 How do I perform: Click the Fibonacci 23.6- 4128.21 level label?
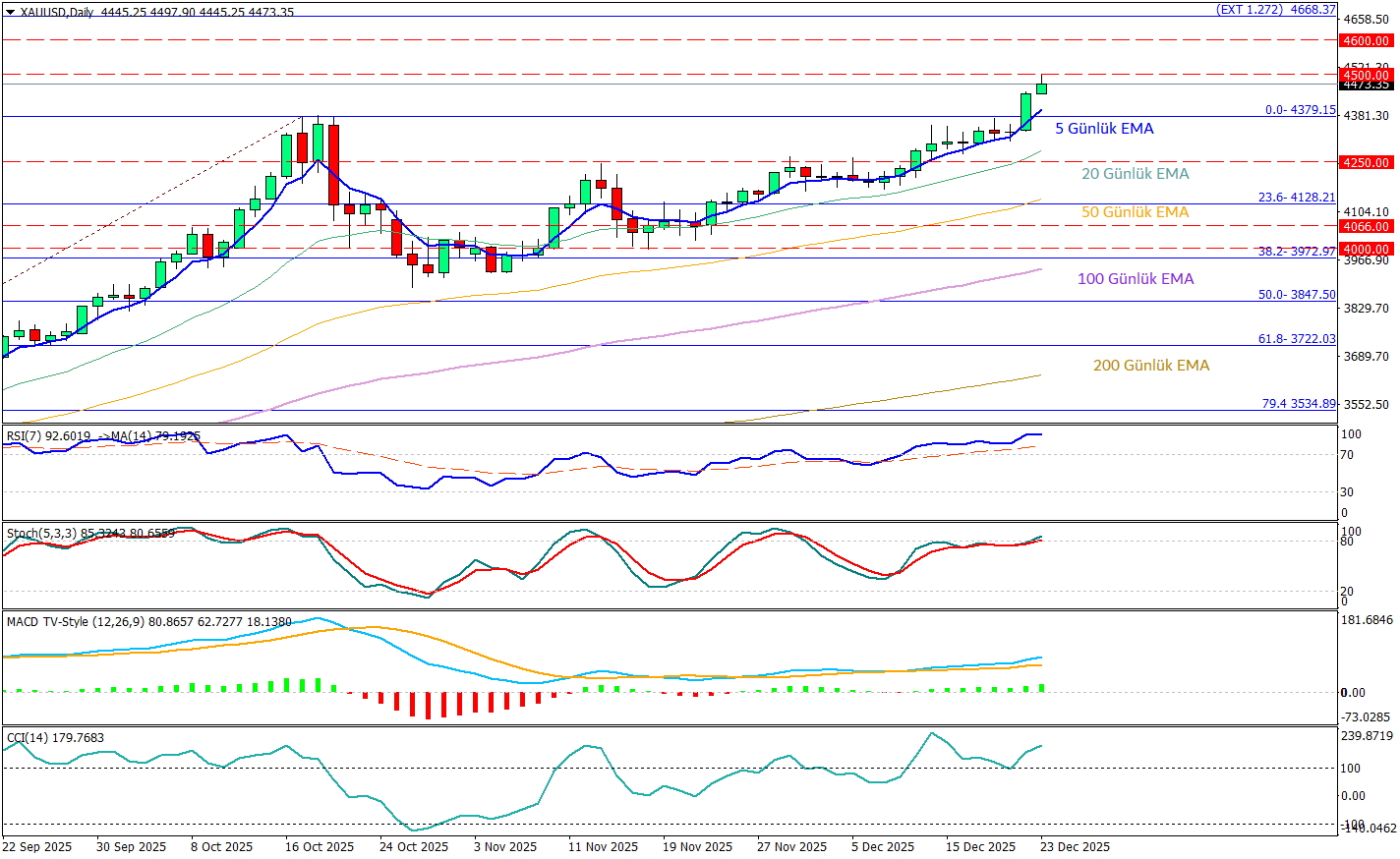pos(1297,198)
